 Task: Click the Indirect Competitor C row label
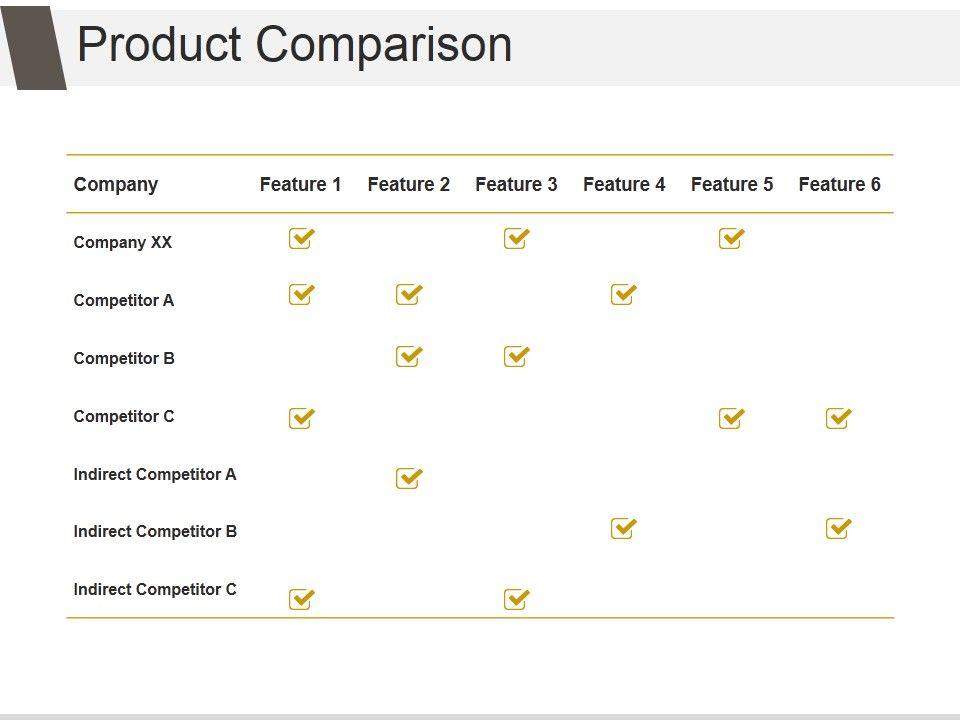tap(155, 589)
